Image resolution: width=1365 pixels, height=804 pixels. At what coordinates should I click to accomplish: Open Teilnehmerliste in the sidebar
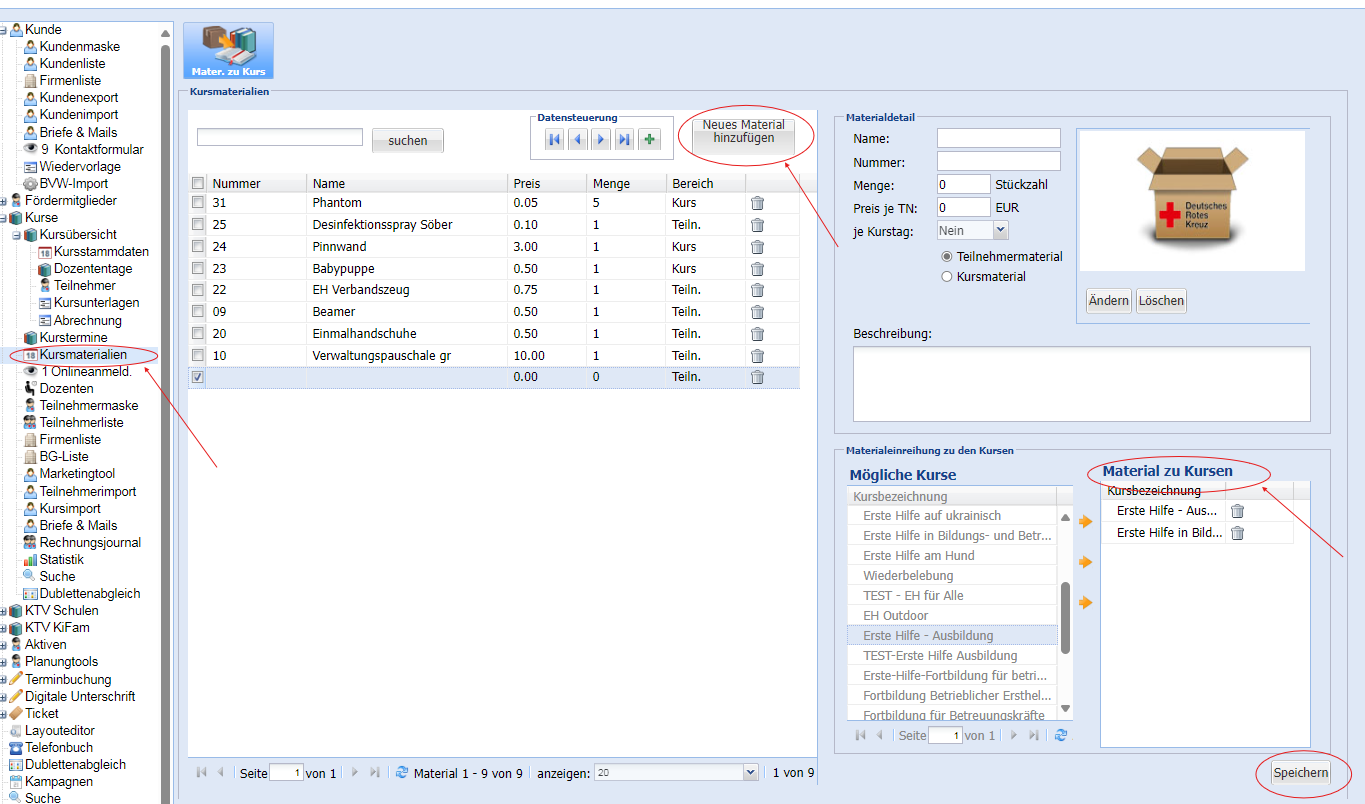pos(81,423)
